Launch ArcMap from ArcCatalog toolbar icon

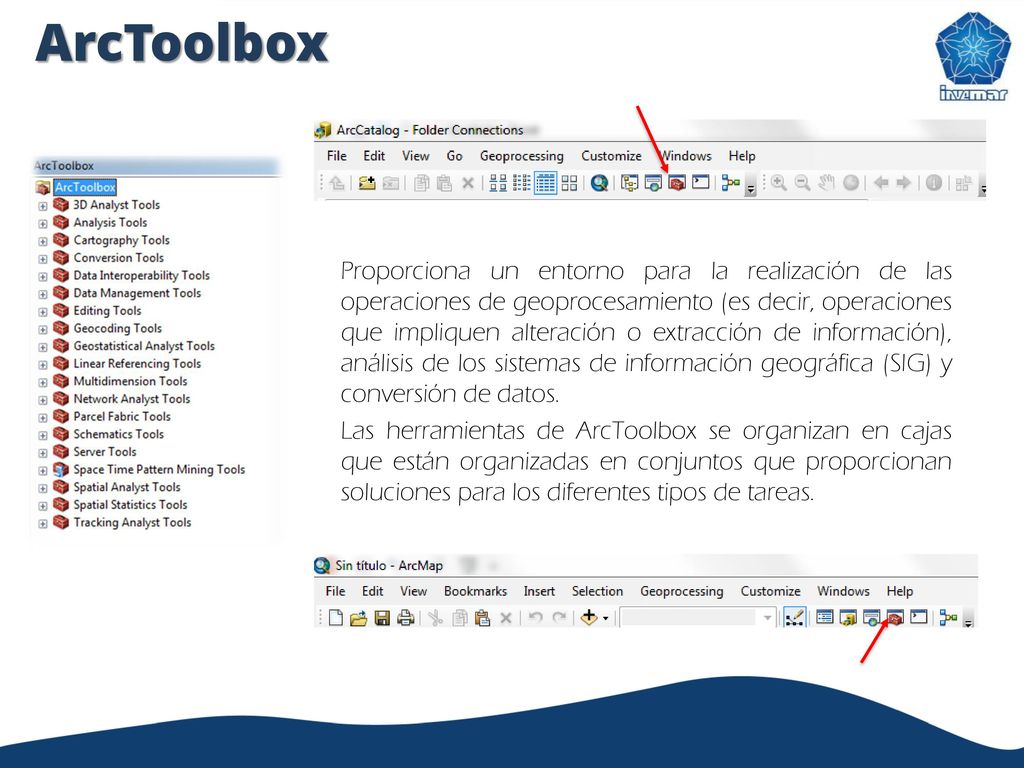pos(600,183)
